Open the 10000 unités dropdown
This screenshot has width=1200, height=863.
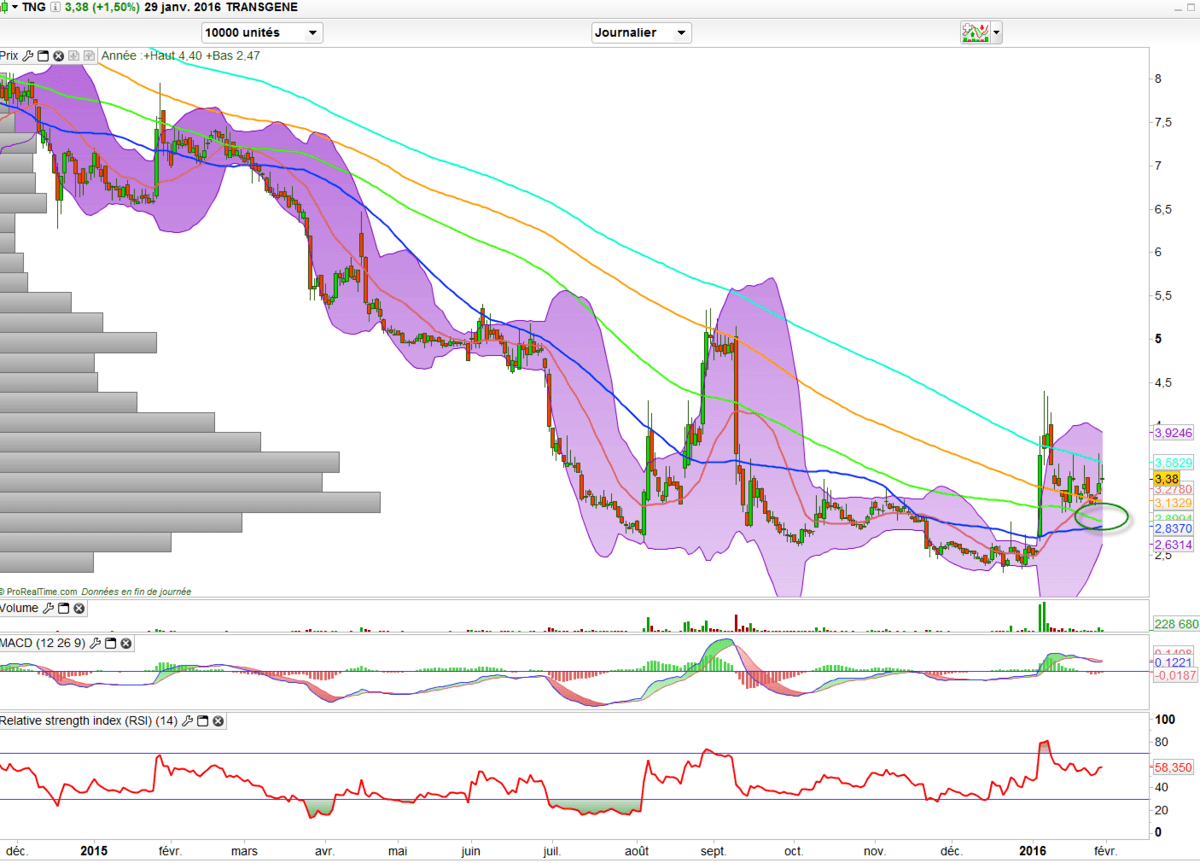click(262, 33)
